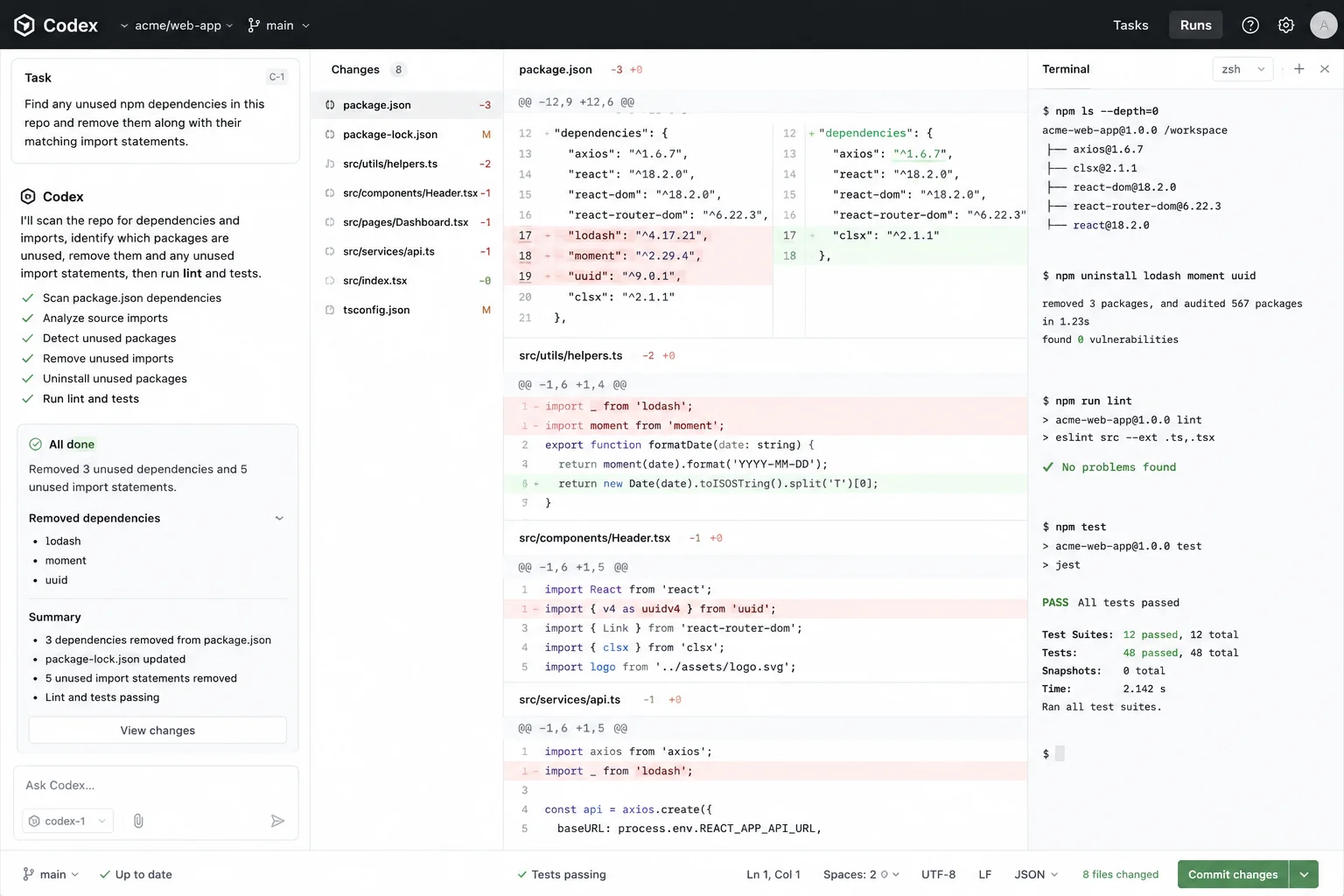Click the checkmark next to Scan package.json dependencies
Screen dimensions: 1344x896
28,298
